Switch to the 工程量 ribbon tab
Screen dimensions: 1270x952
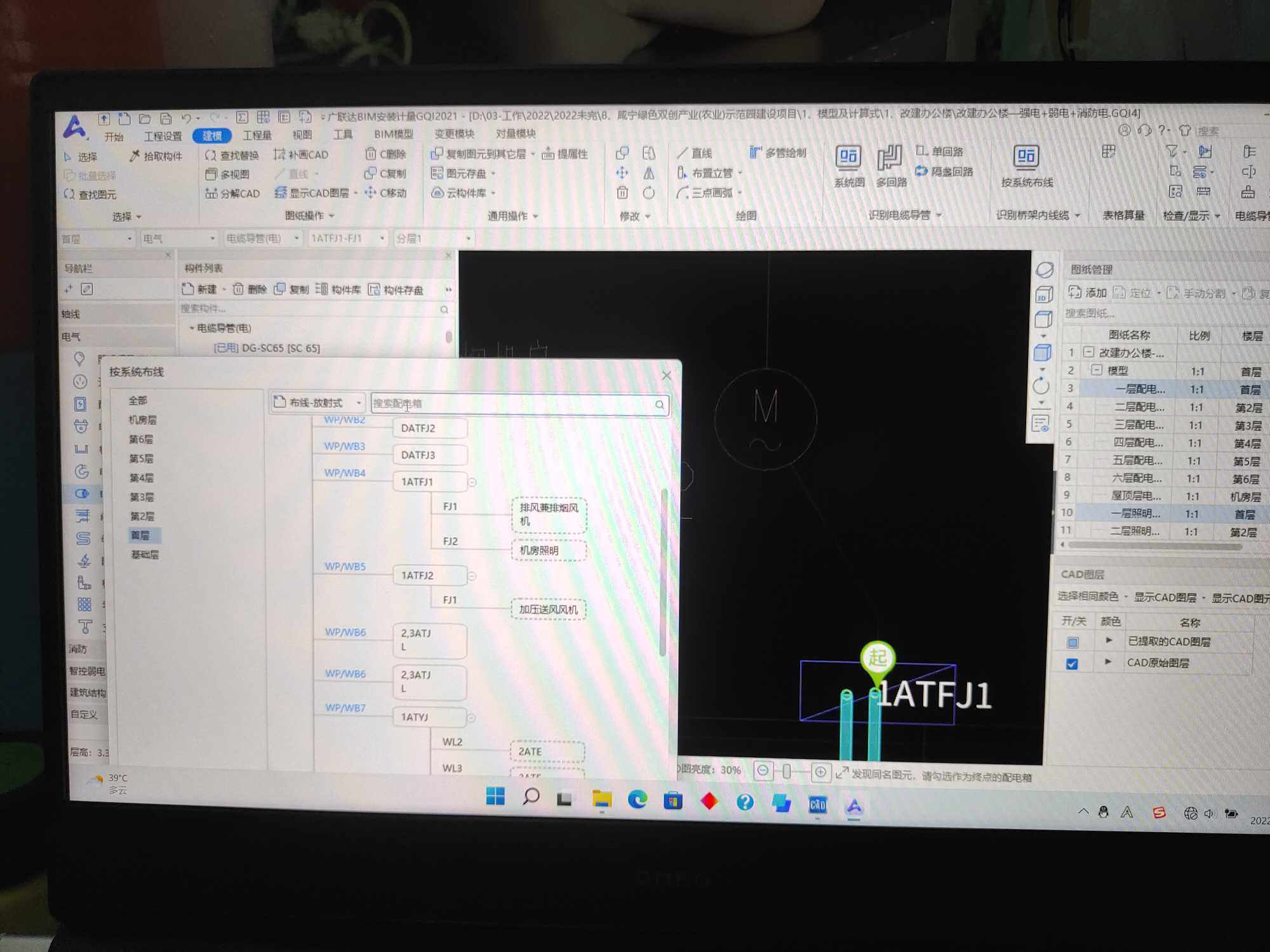(x=257, y=135)
